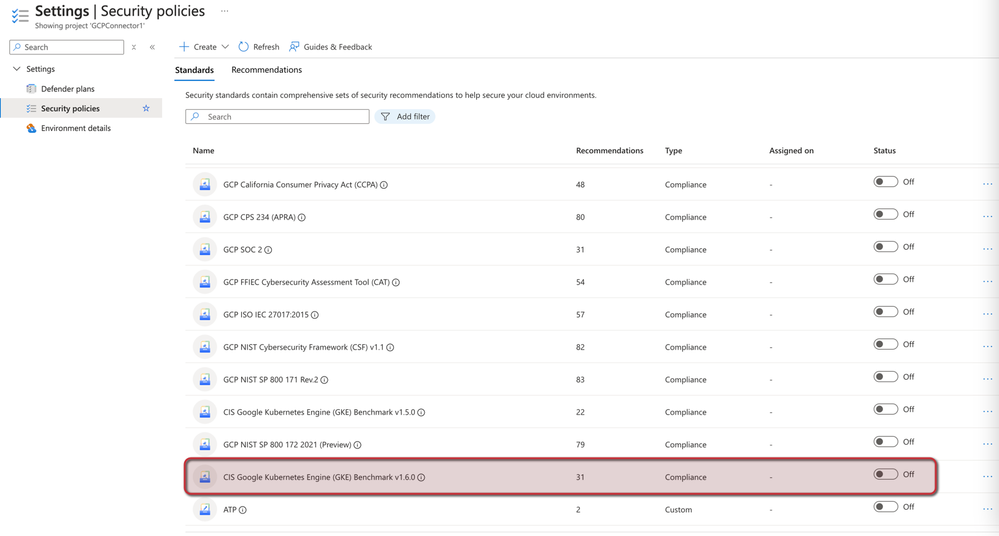Screen dimensions: 999x536
Task: Show info for GCP ISO IEC 27017:2015
Action: click(x=315, y=315)
